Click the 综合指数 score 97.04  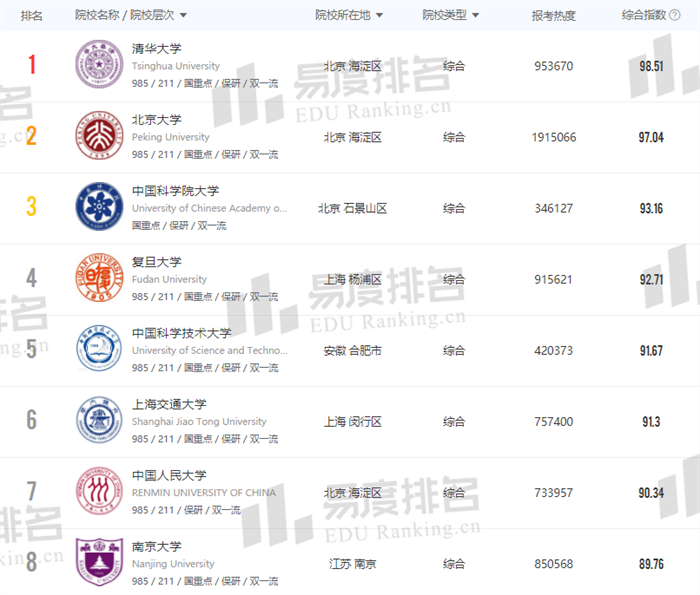[651, 137]
